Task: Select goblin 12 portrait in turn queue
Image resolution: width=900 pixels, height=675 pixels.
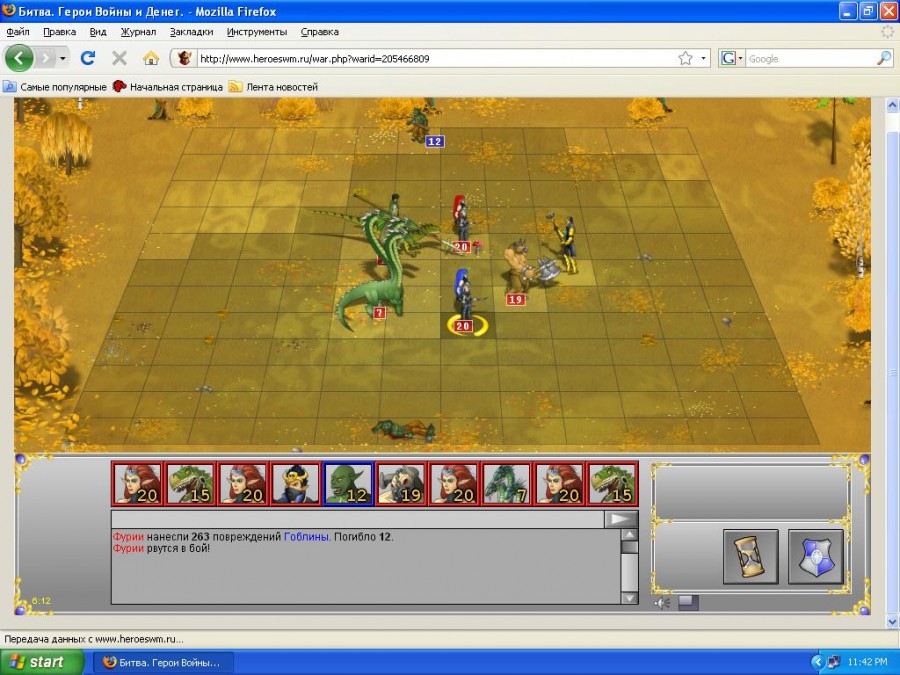Action: coord(348,484)
